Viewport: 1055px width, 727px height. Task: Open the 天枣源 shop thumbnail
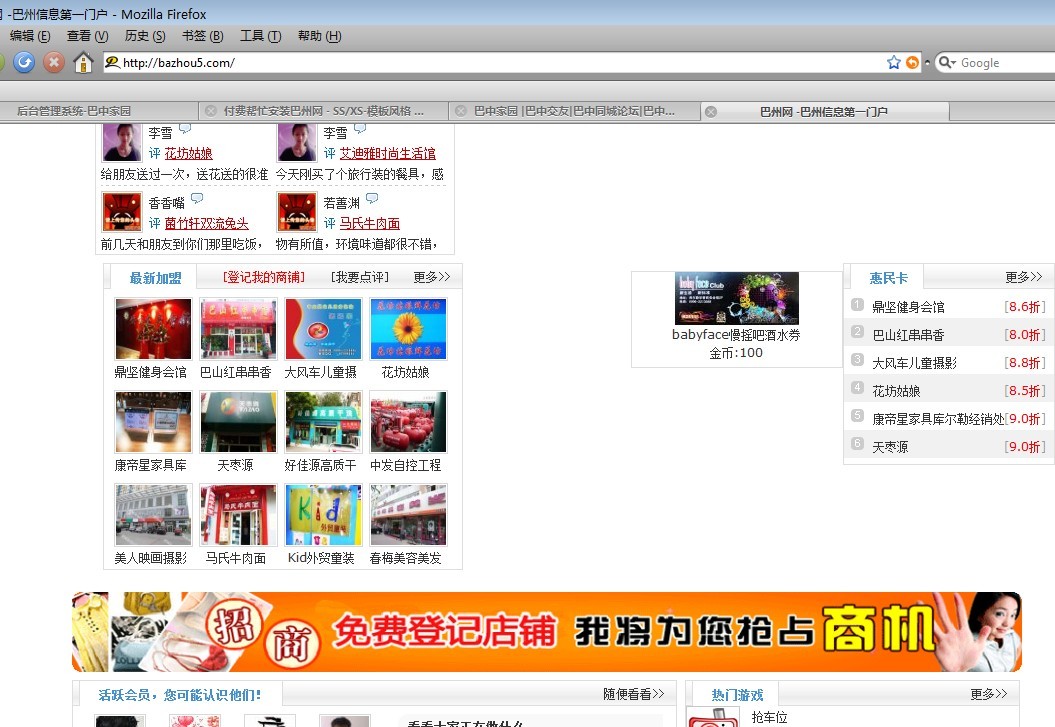[238, 422]
